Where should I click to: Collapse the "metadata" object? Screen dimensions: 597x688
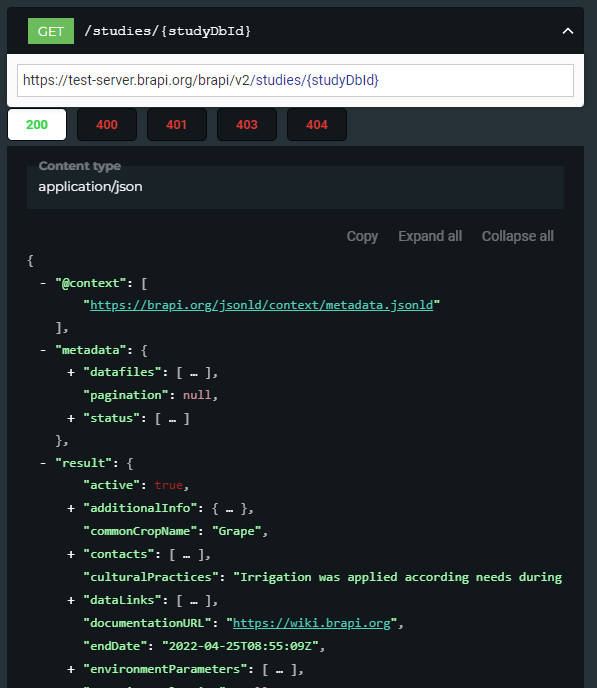tap(43, 350)
